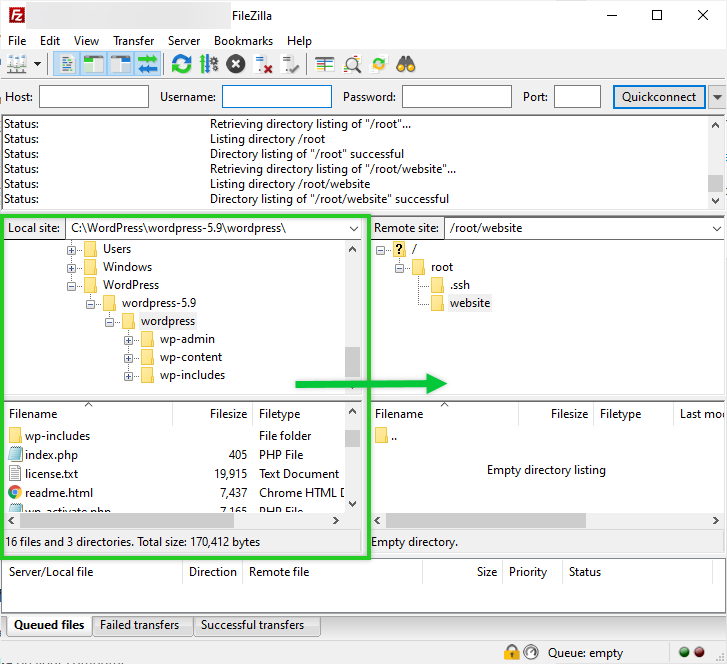Toggle the message log display

(68, 65)
